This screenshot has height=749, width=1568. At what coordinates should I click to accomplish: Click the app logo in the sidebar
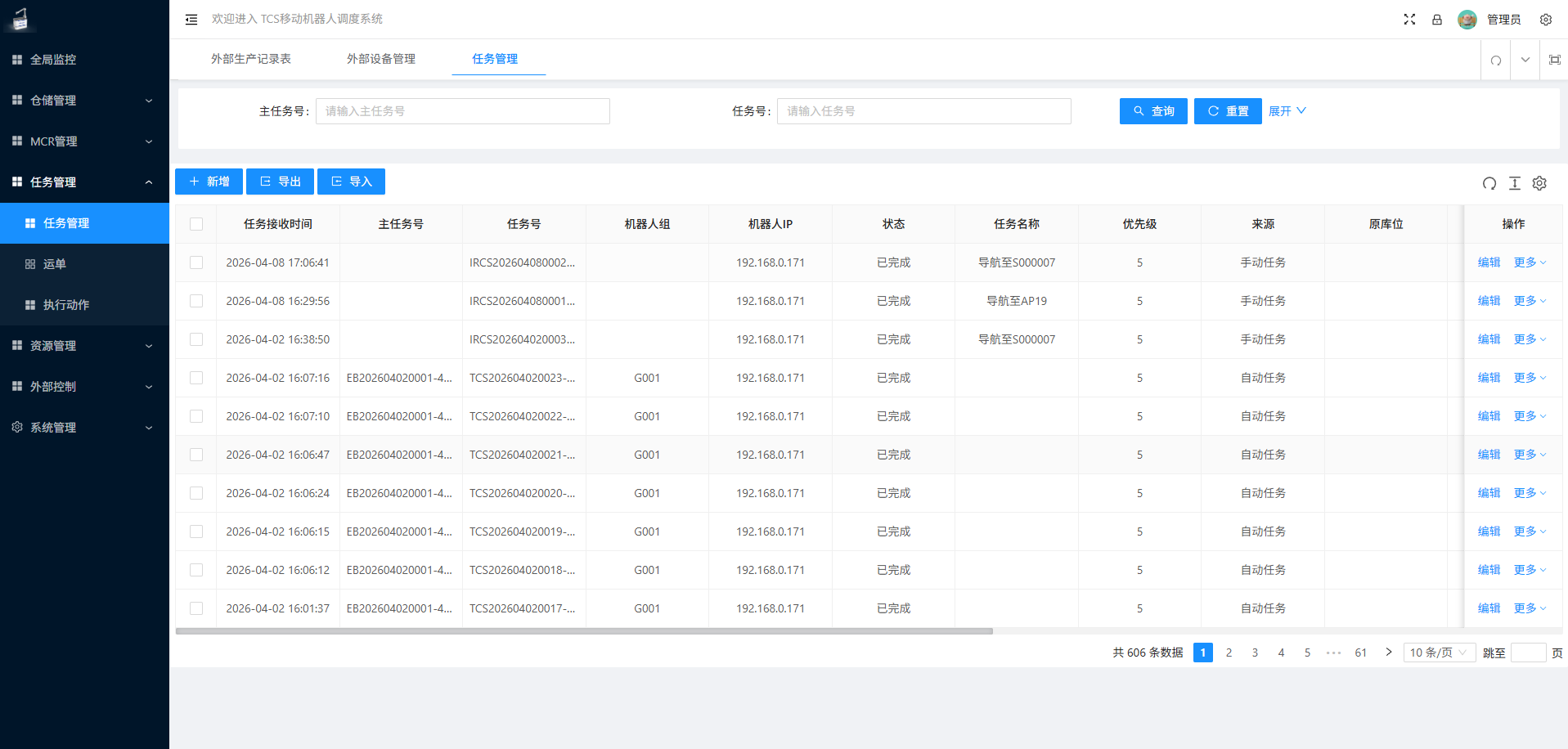(20, 19)
